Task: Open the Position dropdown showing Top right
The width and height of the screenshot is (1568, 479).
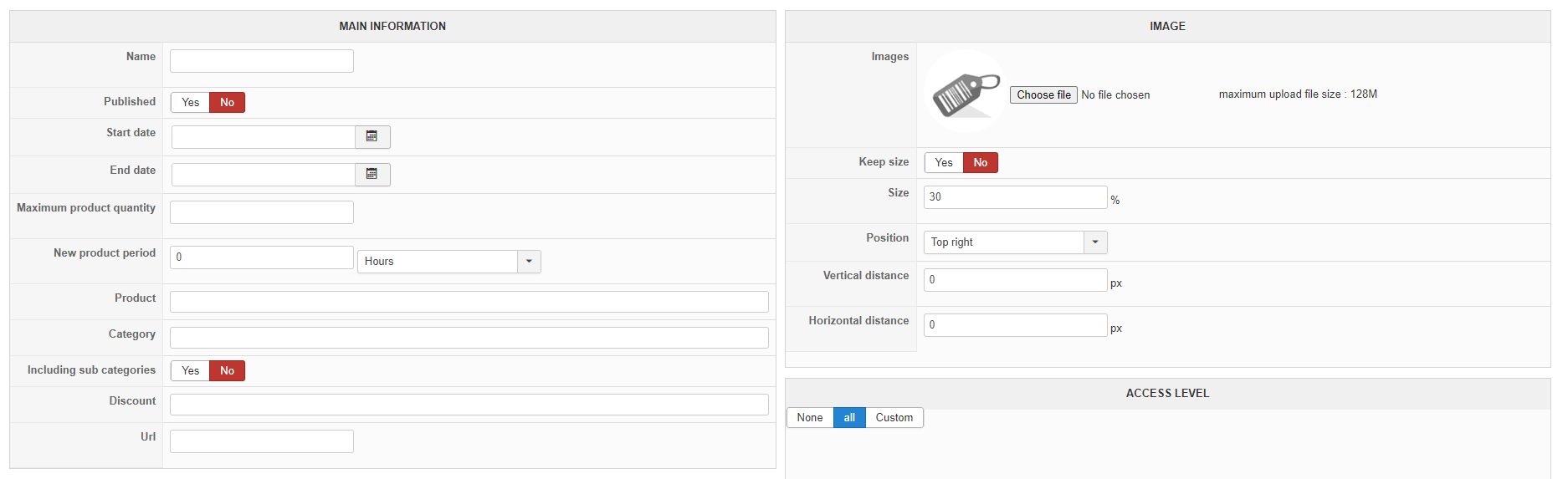Action: [x=1016, y=242]
